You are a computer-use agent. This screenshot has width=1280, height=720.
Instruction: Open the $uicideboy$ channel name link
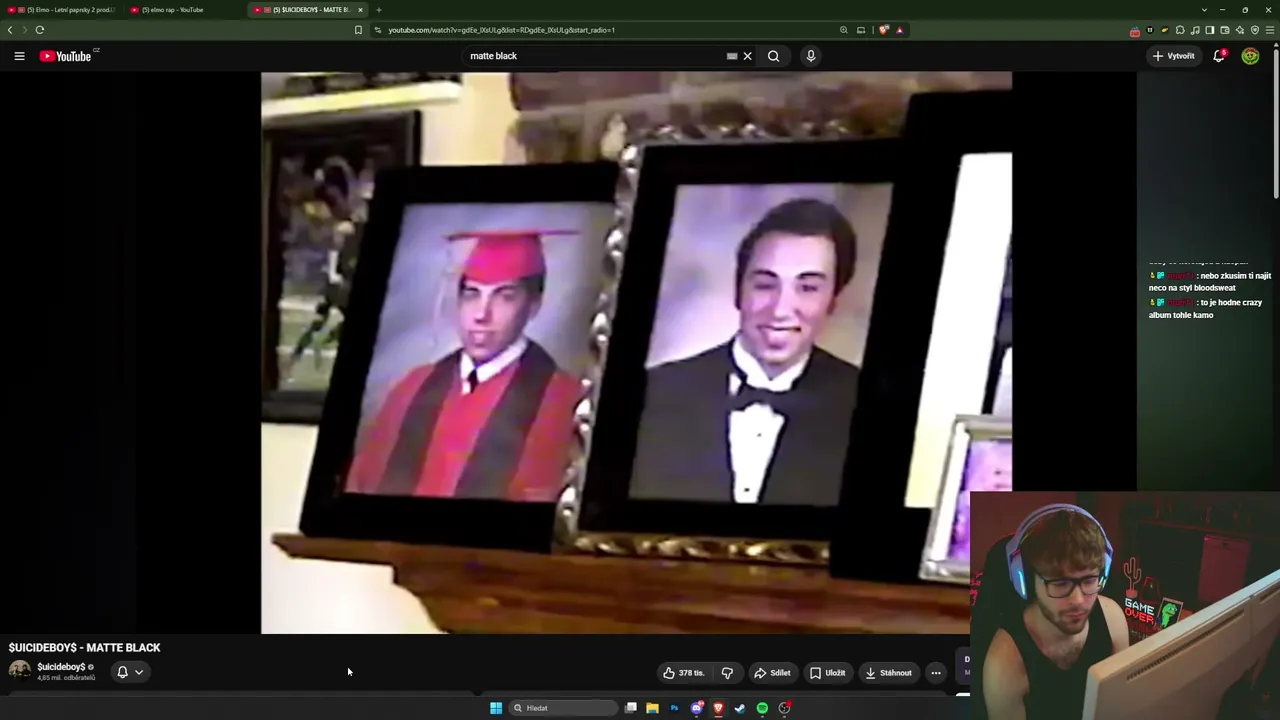click(x=61, y=667)
